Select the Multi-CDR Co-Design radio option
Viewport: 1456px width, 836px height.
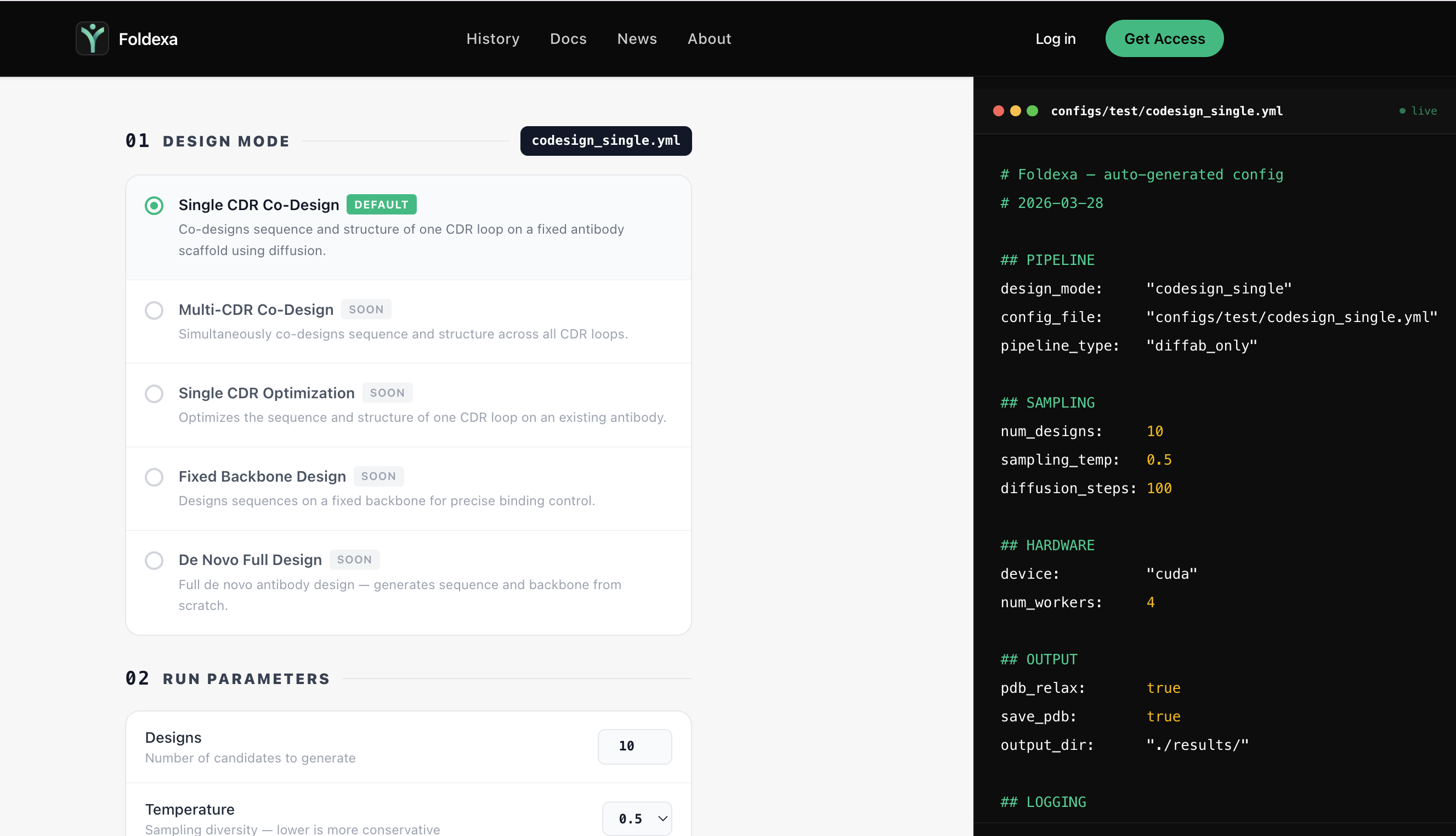pyautogui.click(x=154, y=310)
